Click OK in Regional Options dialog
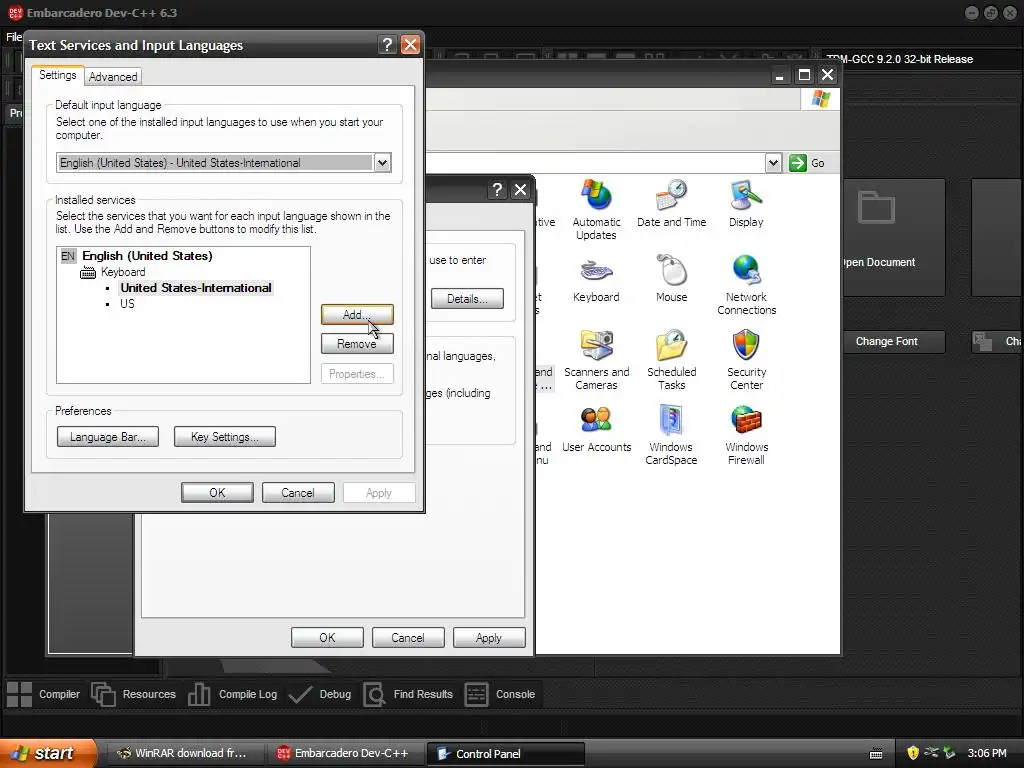 327,638
